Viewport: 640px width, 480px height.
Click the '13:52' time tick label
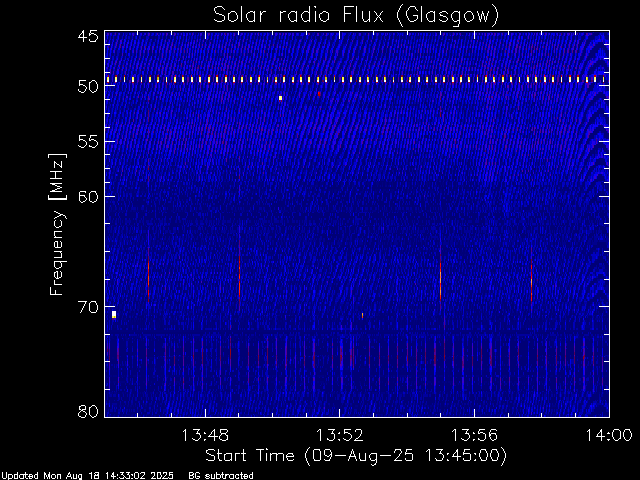(340, 435)
